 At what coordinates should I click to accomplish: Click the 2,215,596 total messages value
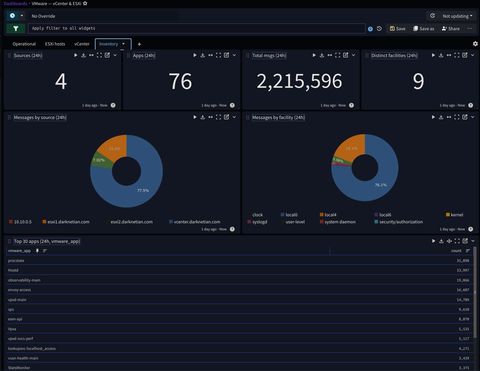click(299, 81)
